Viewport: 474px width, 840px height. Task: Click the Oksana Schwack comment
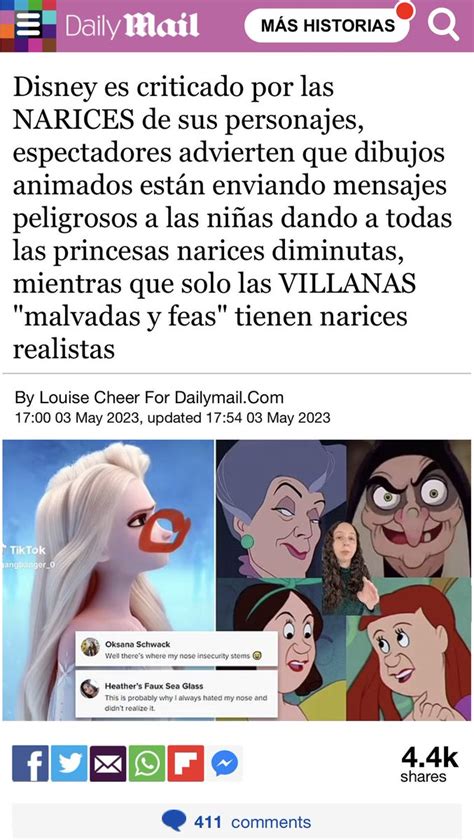pyautogui.click(x=176, y=649)
